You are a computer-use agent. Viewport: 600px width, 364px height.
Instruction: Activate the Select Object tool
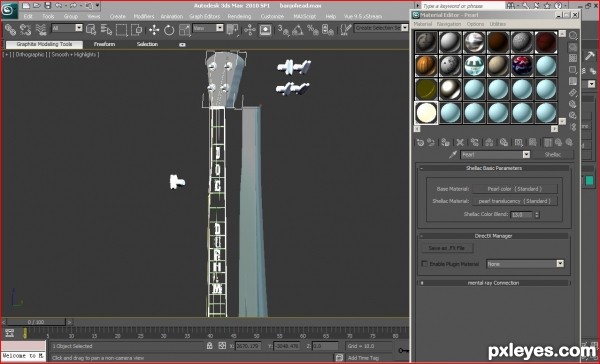[x=91, y=29]
